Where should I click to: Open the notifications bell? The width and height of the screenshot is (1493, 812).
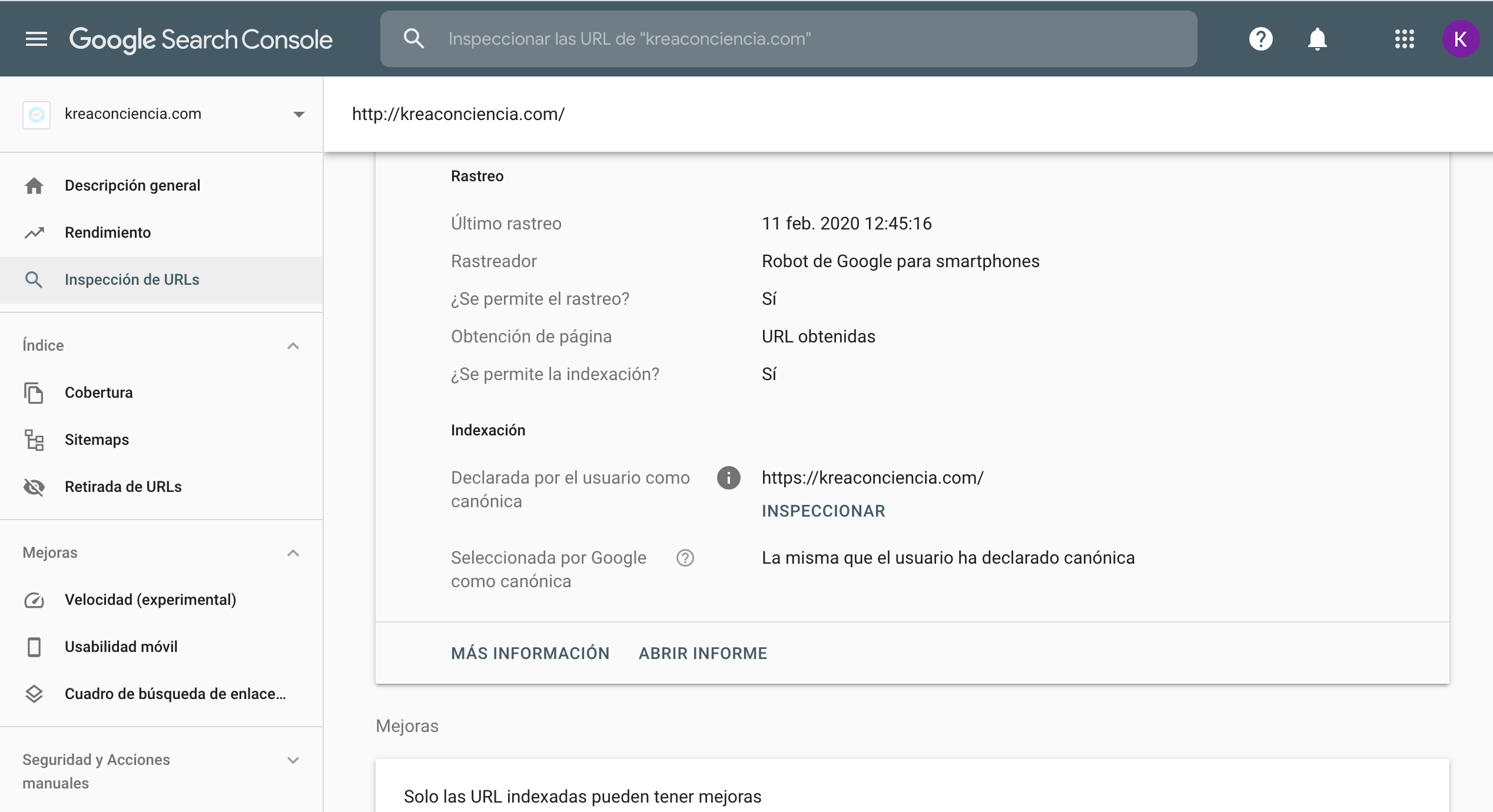[x=1317, y=39]
